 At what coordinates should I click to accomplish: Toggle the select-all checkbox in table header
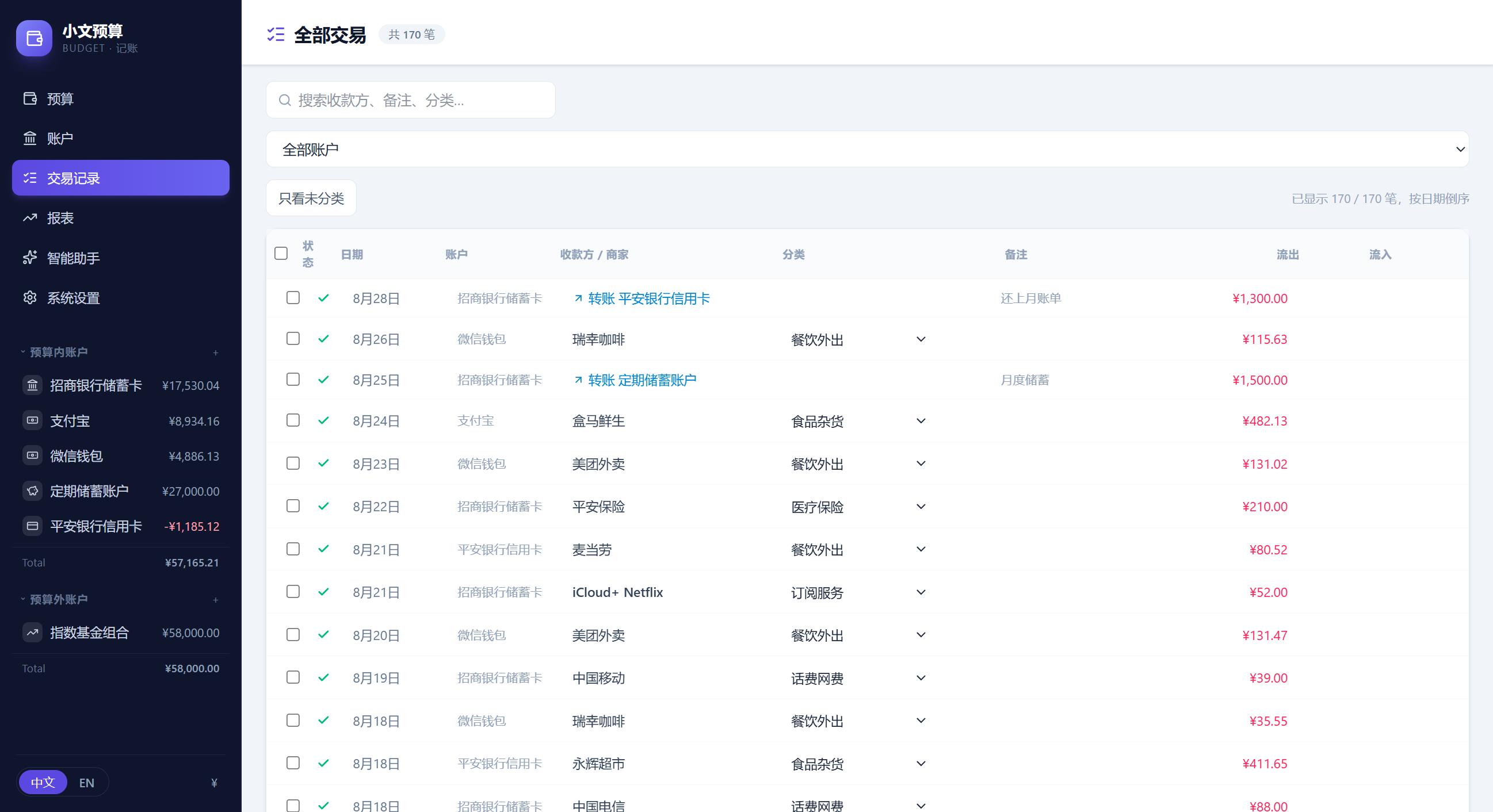281,253
